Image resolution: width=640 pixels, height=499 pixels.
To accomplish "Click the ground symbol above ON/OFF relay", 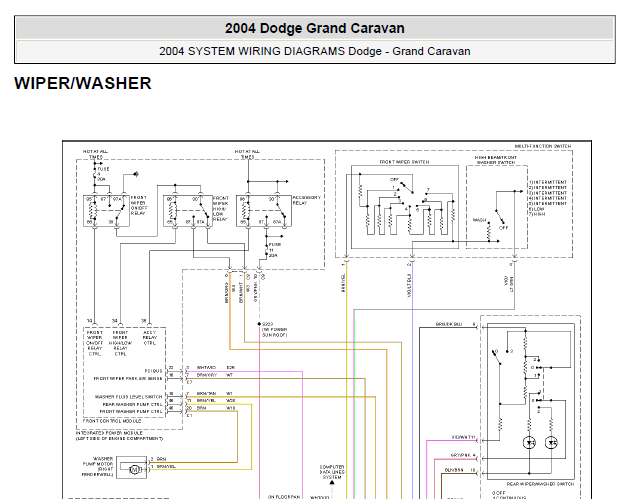I will (x=136, y=174).
